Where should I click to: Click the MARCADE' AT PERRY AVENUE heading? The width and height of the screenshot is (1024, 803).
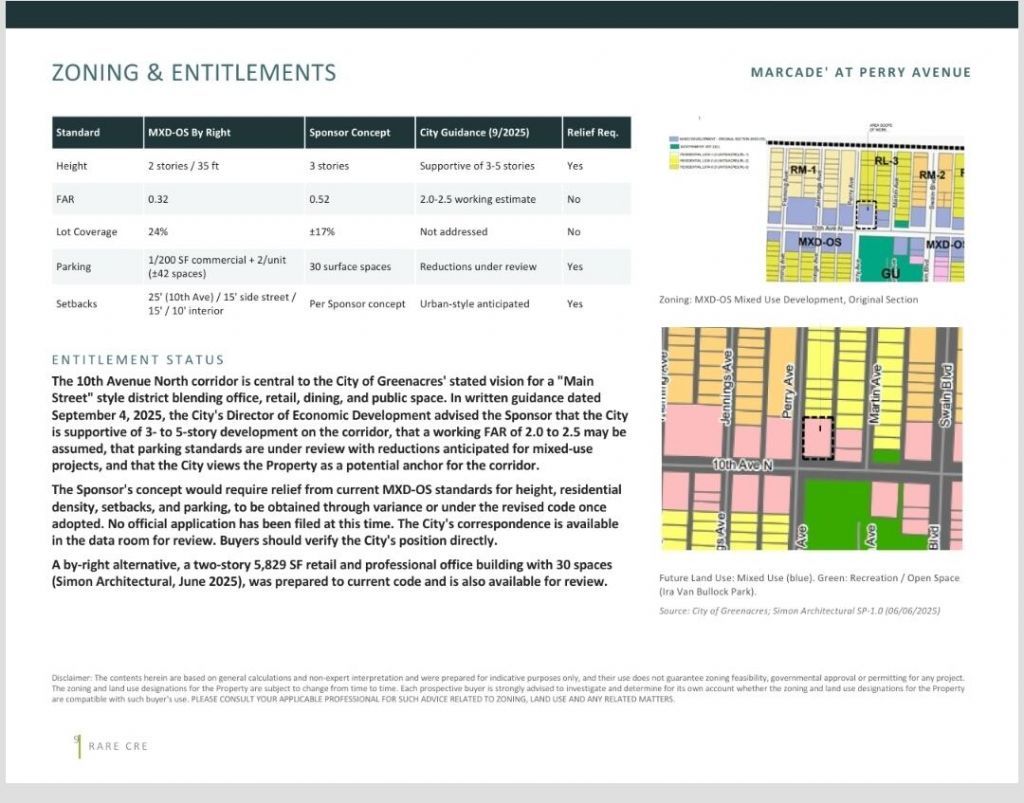pyautogui.click(x=860, y=72)
